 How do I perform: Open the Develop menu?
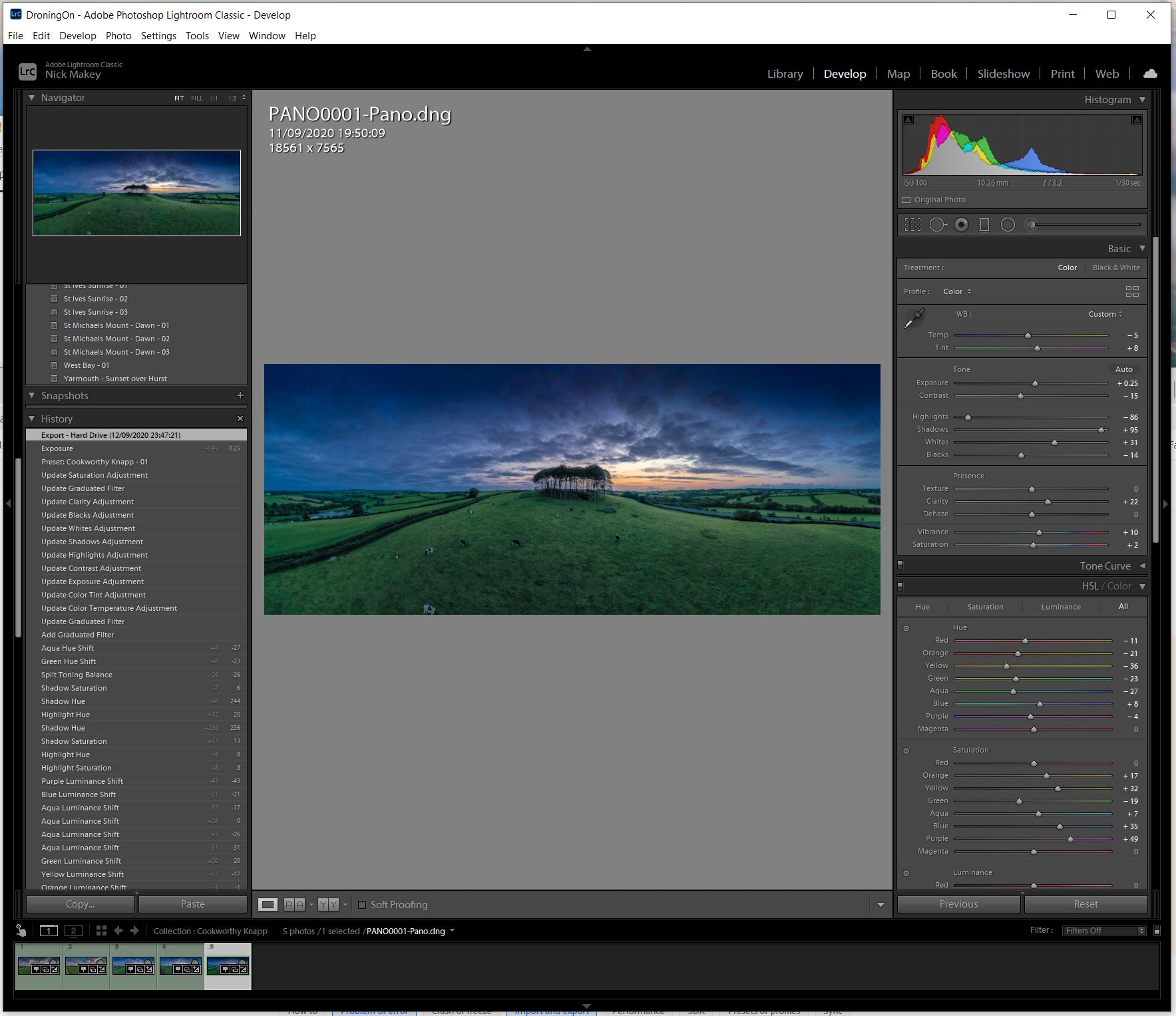tap(77, 36)
